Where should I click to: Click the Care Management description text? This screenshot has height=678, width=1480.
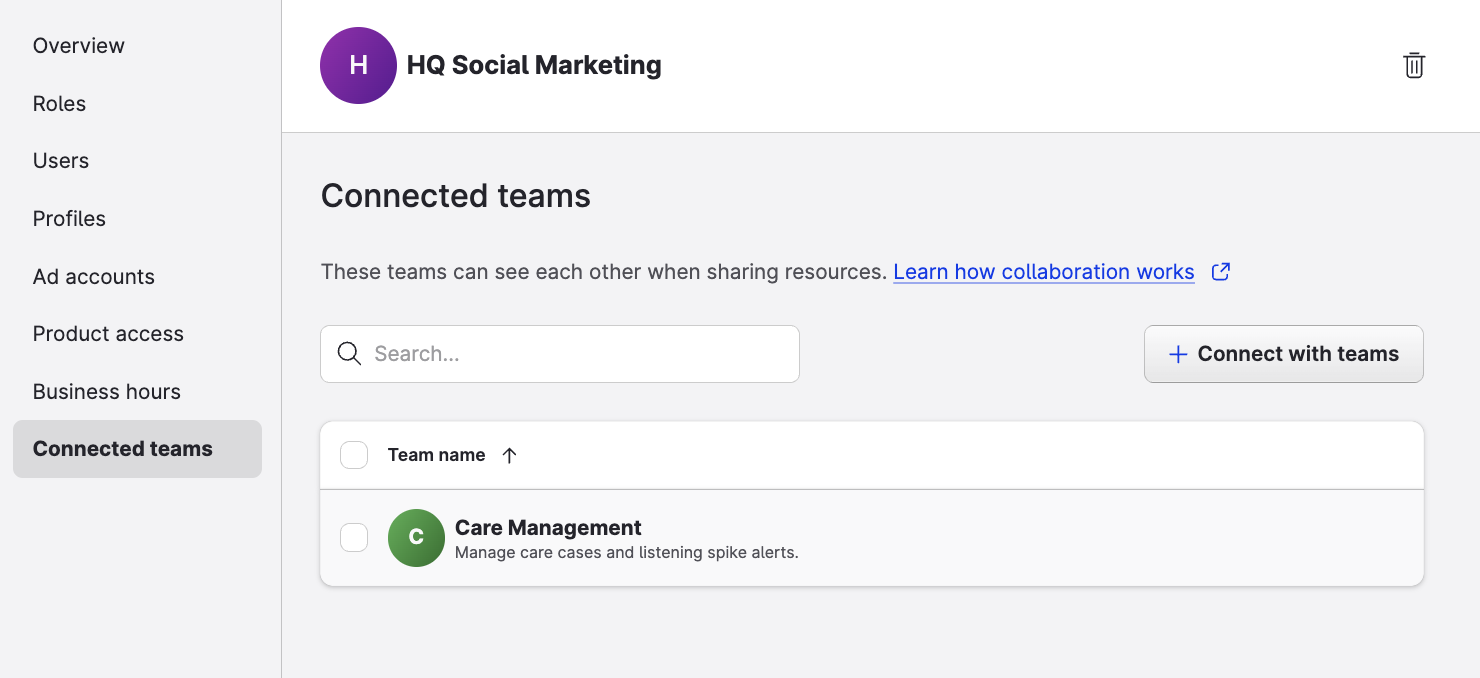pos(627,552)
